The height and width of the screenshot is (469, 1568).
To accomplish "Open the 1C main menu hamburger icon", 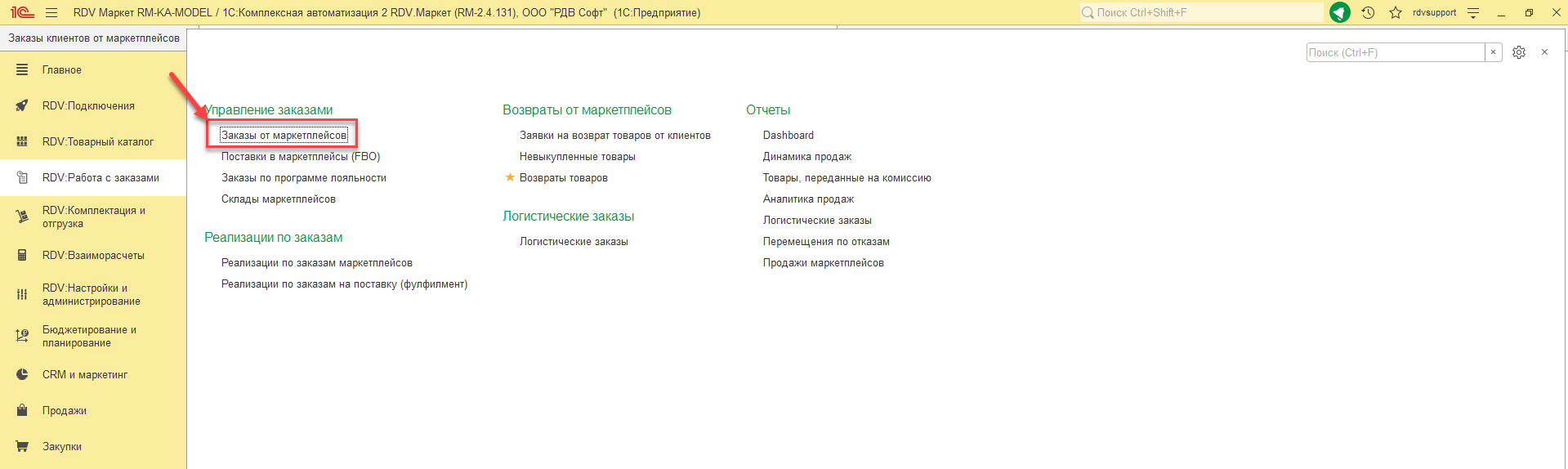I will [51, 13].
